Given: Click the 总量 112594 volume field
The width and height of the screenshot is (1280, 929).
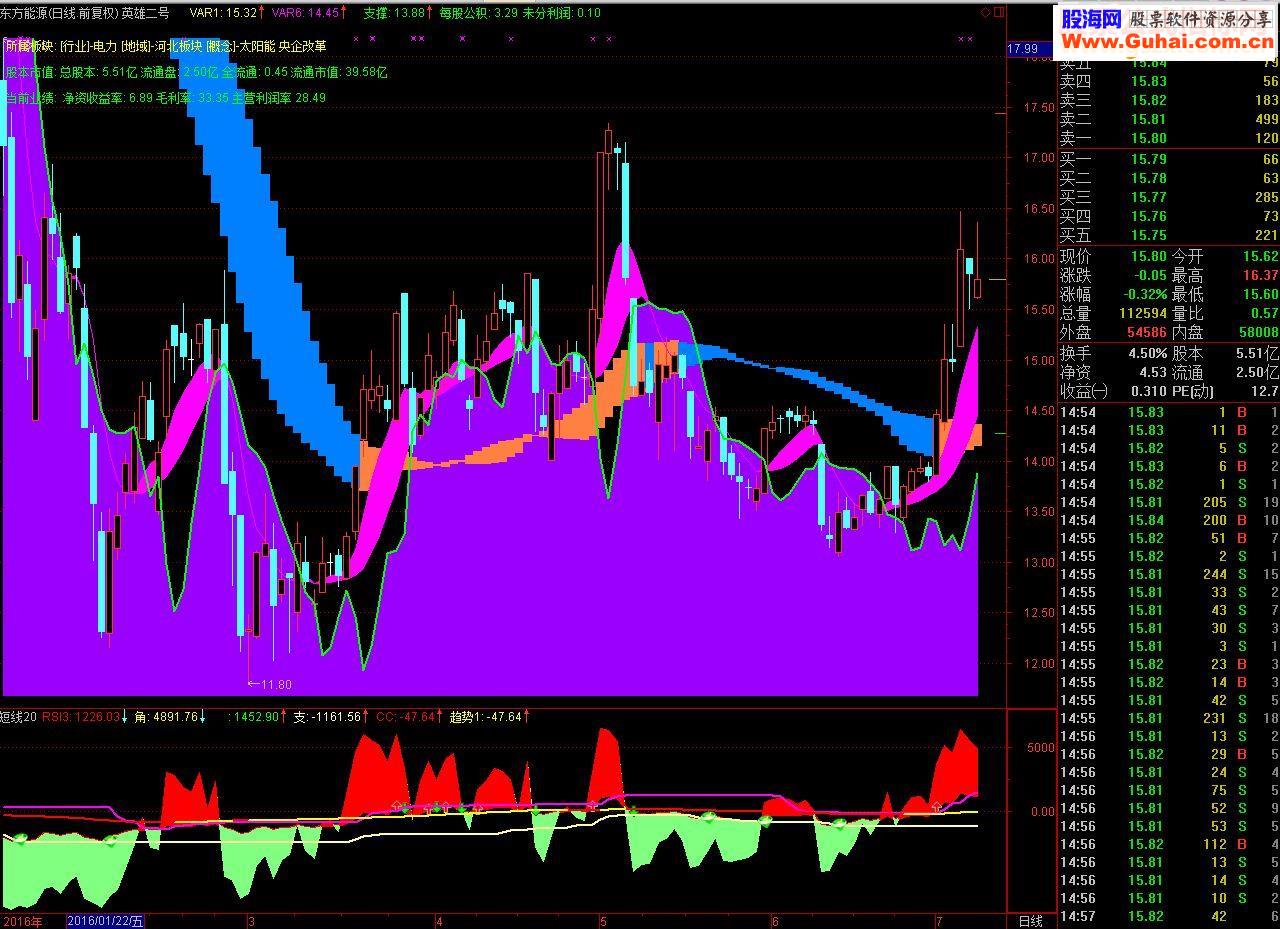Looking at the screenshot, I should click(1113, 313).
